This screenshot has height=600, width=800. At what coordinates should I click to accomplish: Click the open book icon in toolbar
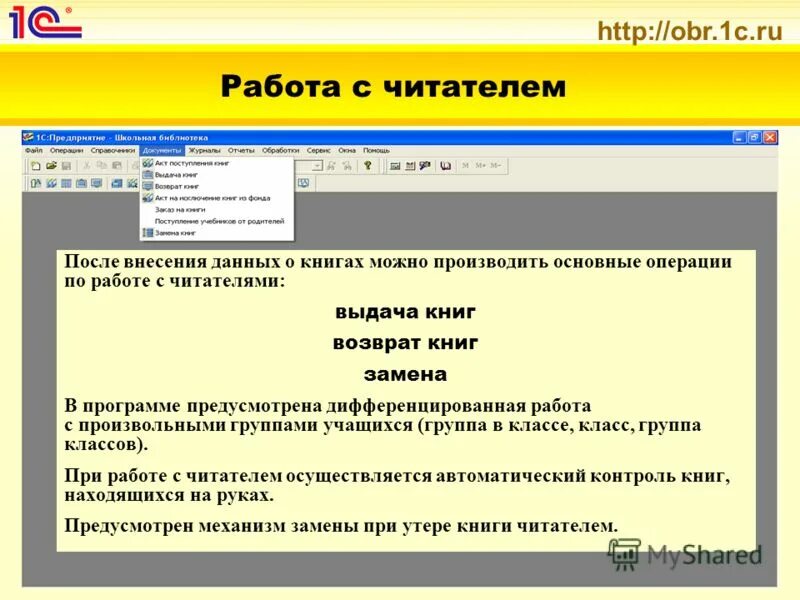(446, 166)
